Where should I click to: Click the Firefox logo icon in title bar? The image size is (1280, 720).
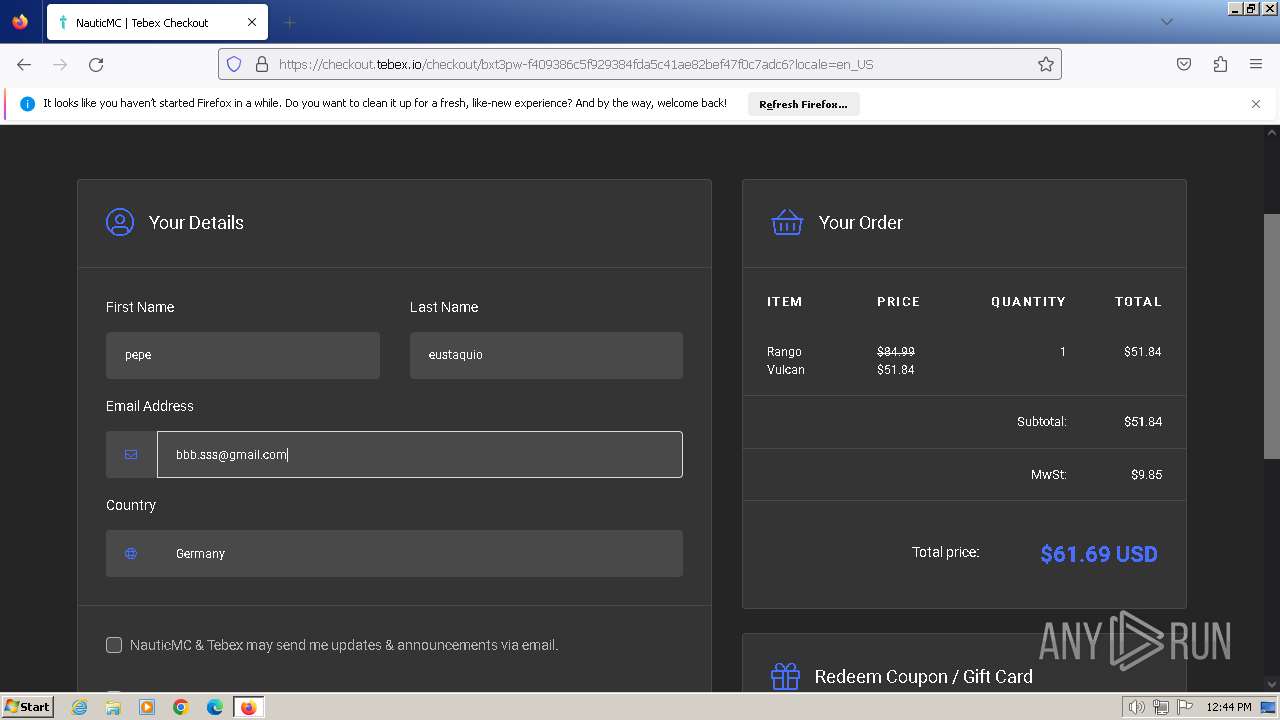pos(20,21)
